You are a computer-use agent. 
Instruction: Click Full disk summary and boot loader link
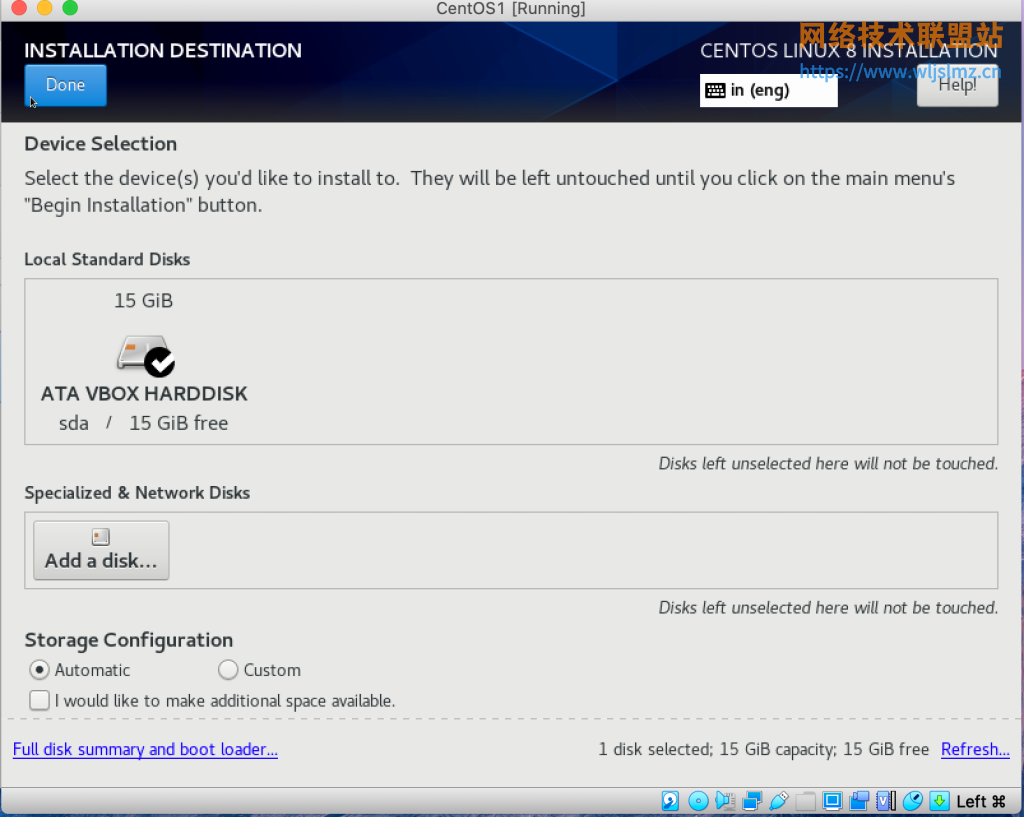coord(145,749)
